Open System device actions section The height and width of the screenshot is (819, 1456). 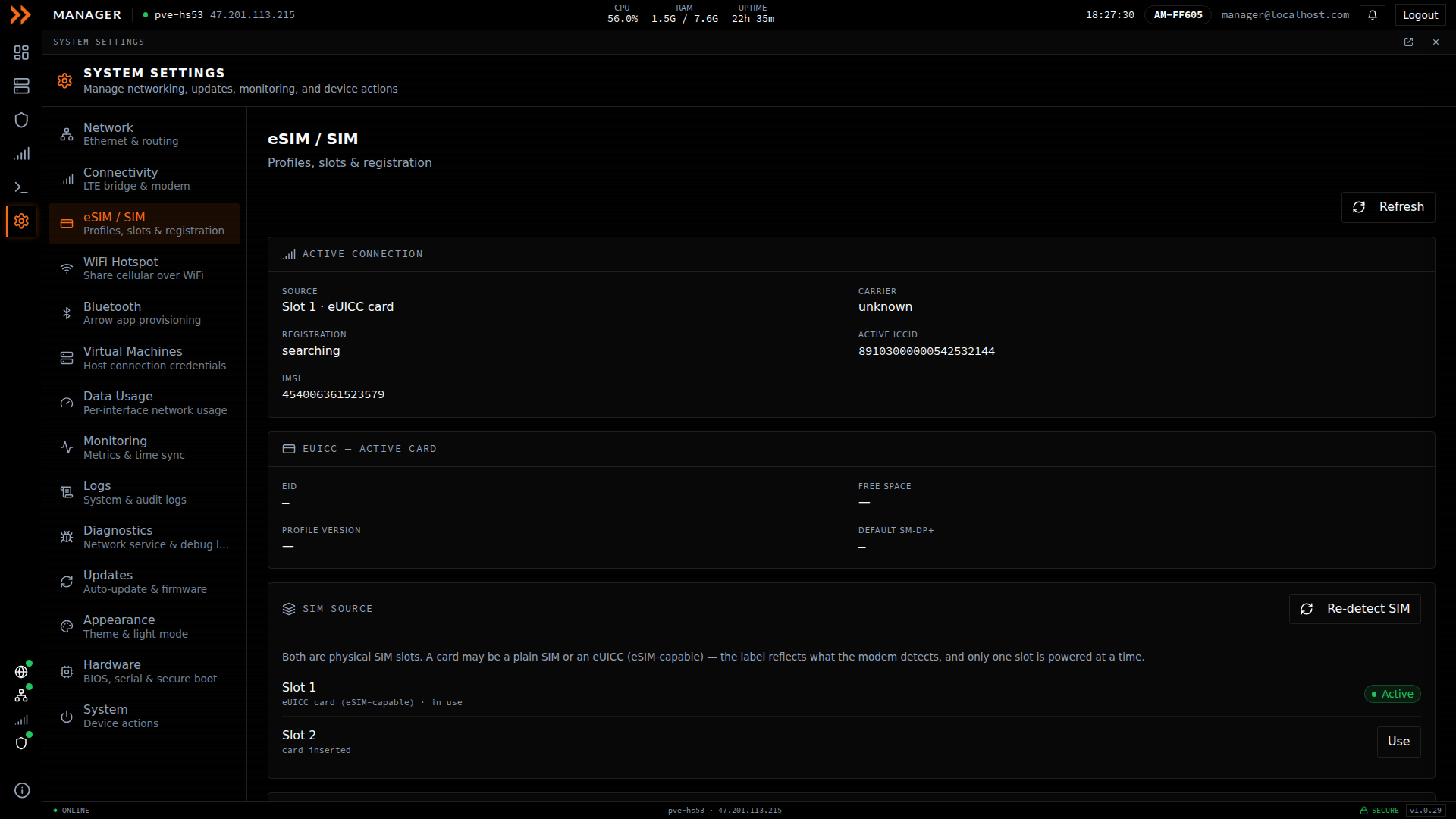[x=144, y=716]
